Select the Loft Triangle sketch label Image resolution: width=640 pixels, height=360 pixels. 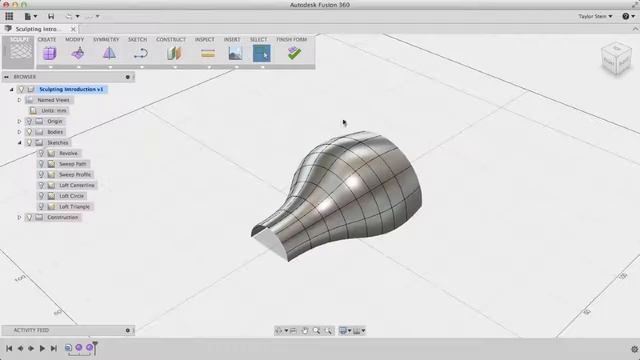coord(74,207)
